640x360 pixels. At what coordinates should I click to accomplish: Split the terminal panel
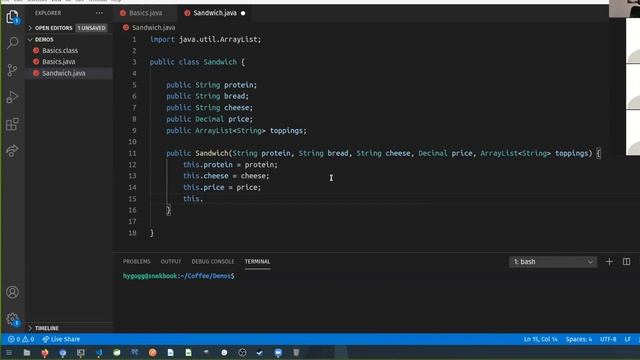click(626, 262)
